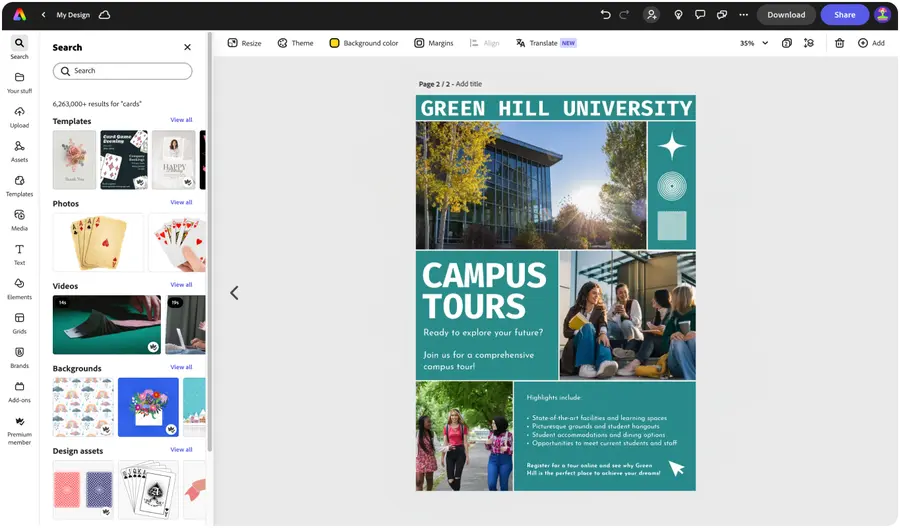Open the Theme toolbar option

pyautogui.click(x=296, y=43)
